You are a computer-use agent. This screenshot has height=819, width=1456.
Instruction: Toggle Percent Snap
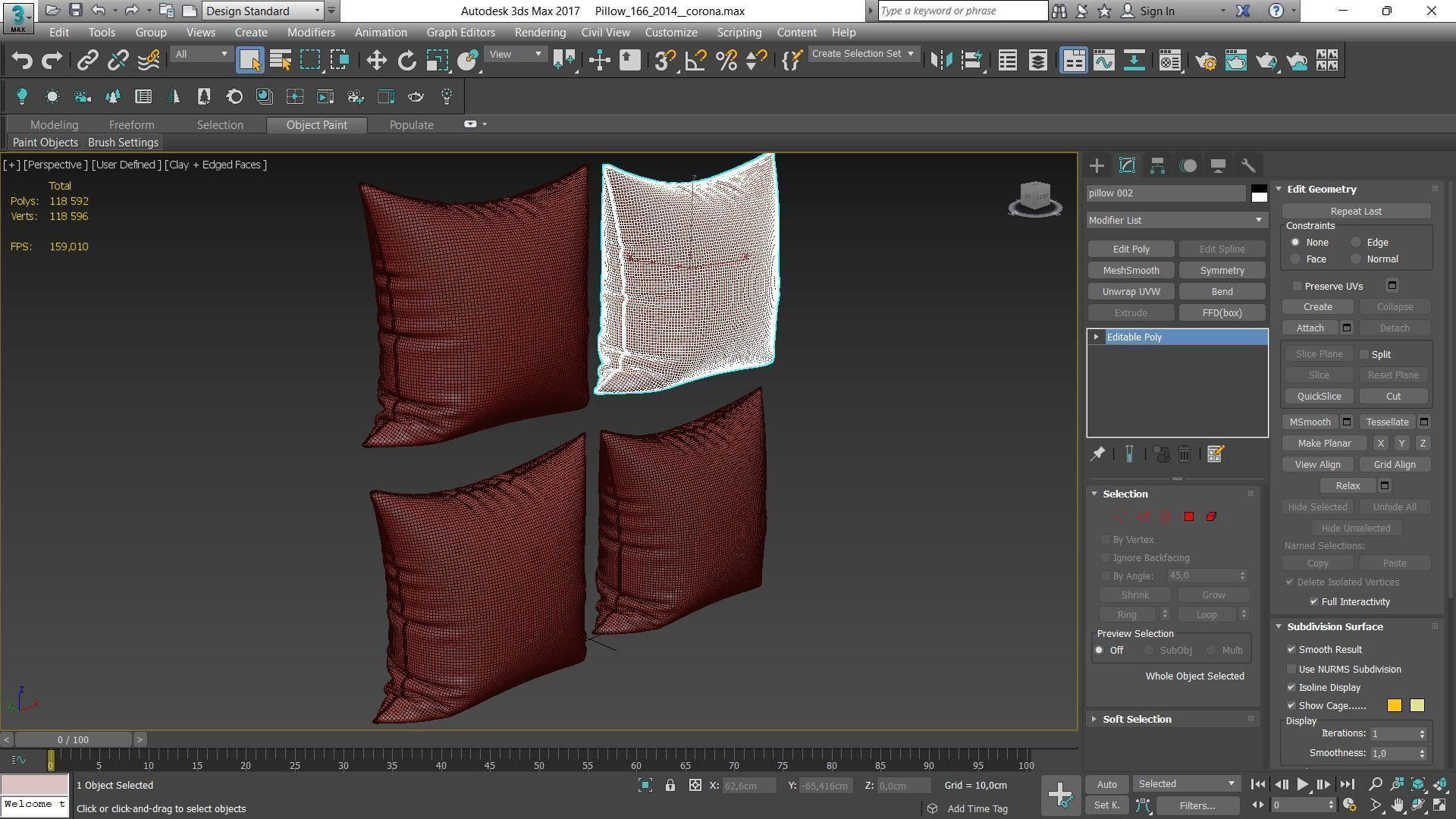726,61
